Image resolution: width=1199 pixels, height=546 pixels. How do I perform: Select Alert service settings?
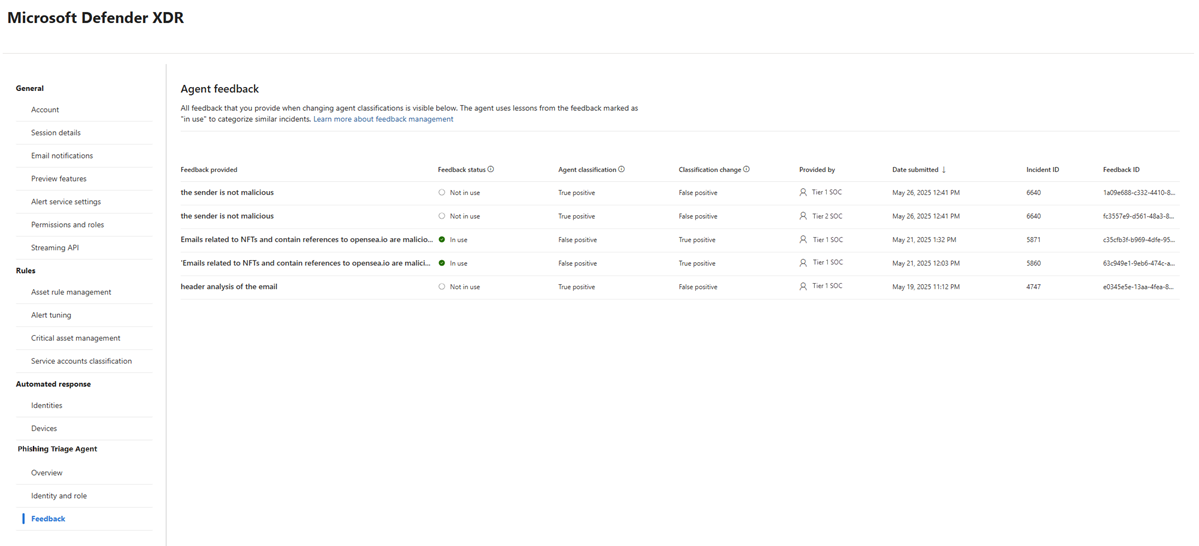tap(66, 202)
